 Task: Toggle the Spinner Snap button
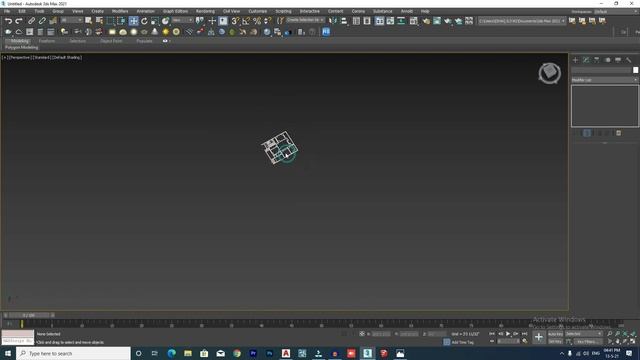pyautogui.click(x=267, y=21)
